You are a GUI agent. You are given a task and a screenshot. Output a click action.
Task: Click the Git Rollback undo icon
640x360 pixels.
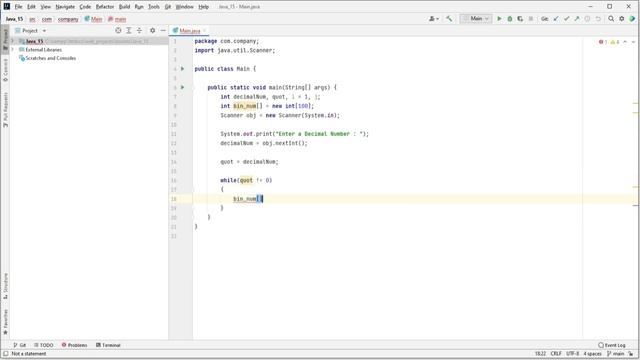[598, 19]
